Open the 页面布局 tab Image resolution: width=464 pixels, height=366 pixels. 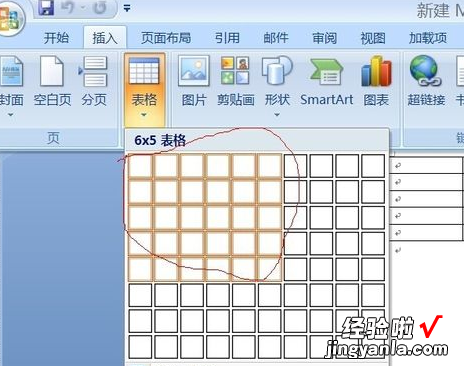(x=166, y=38)
